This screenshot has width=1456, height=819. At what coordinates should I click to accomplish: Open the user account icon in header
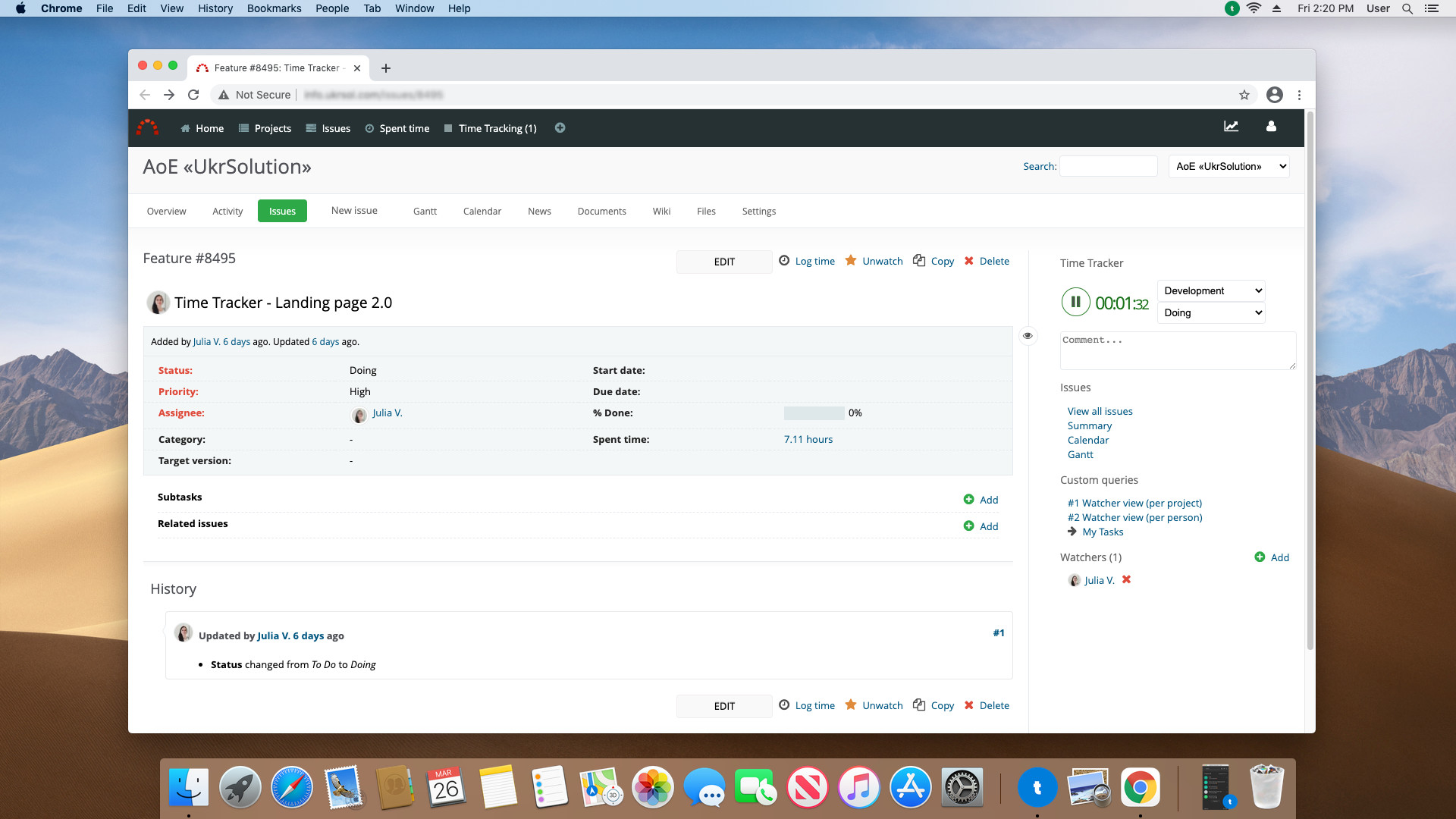(x=1271, y=127)
